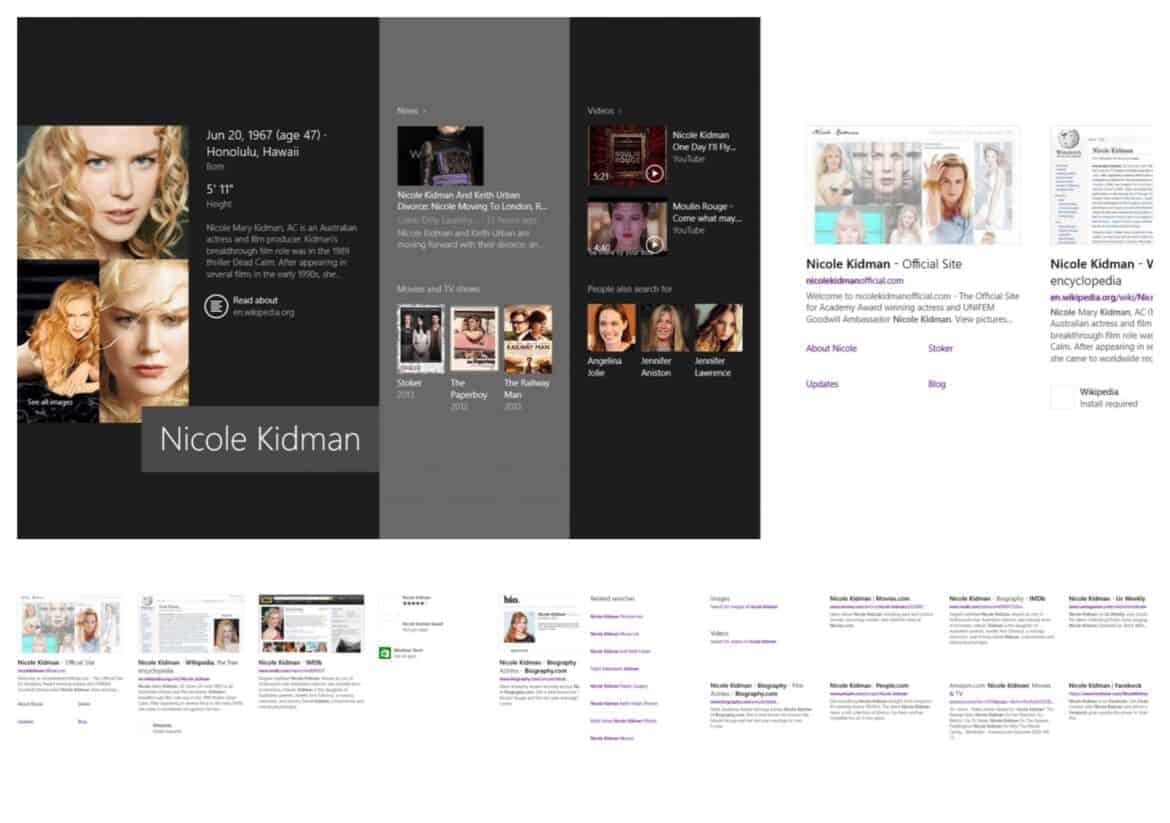Click the People also search for heading

(x=629, y=289)
